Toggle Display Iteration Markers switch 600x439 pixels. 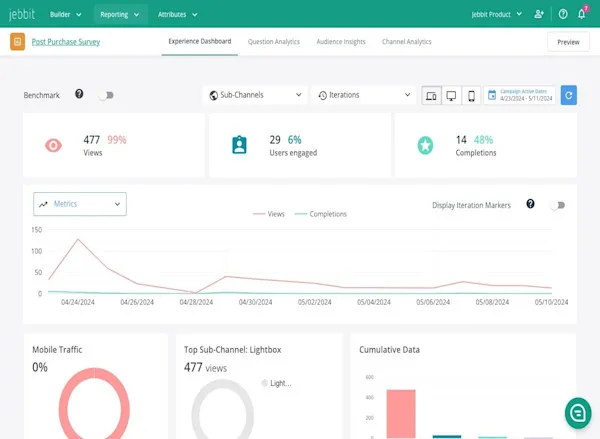click(x=558, y=205)
